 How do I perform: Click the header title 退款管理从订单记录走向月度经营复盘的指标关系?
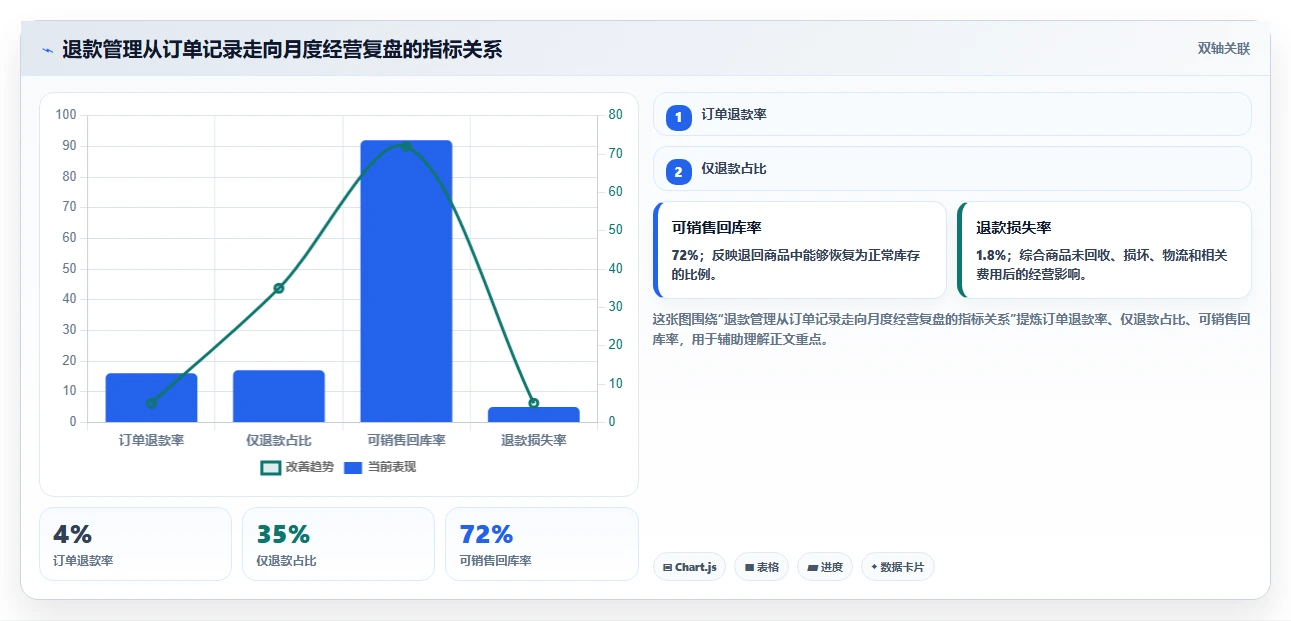[282, 49]
